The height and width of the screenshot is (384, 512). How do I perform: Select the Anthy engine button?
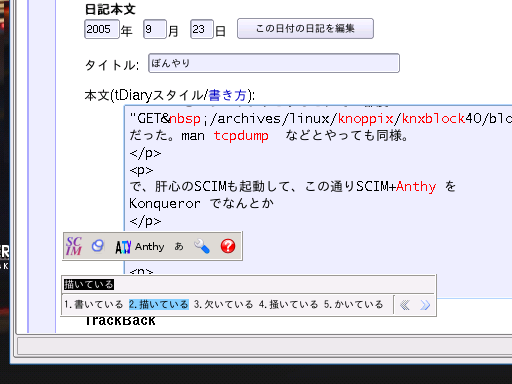tap(140, 247)
